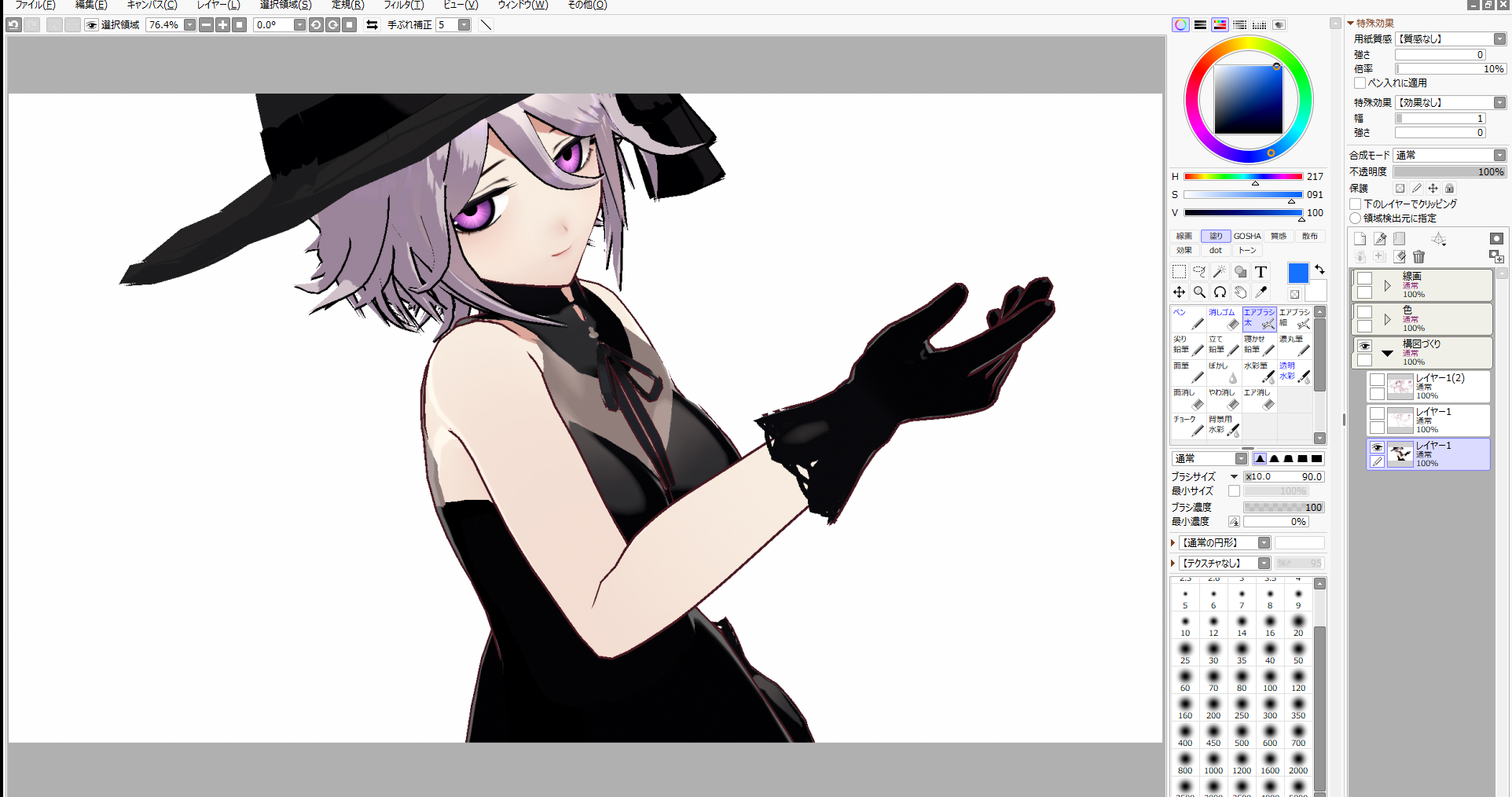Select the shape tool
Image resolution: width=1512 pixels, height=797 pixels.
coord(1240,272)
